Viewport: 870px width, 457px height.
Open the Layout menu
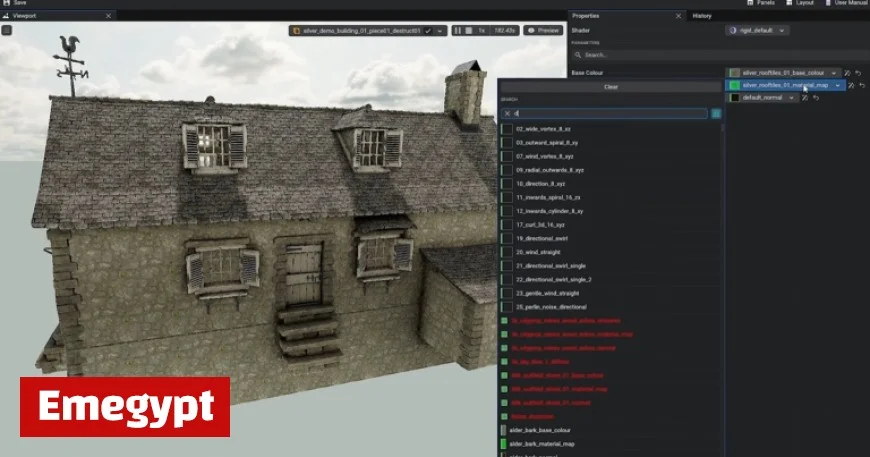(803, 4)
